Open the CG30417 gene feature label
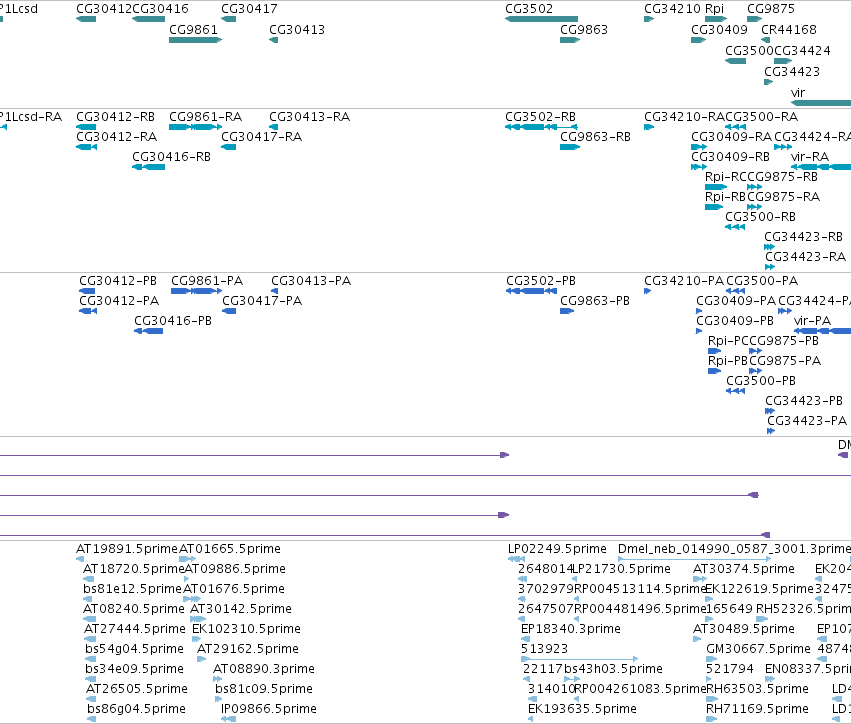Screen dimensions: 851x724 [249, 9]
